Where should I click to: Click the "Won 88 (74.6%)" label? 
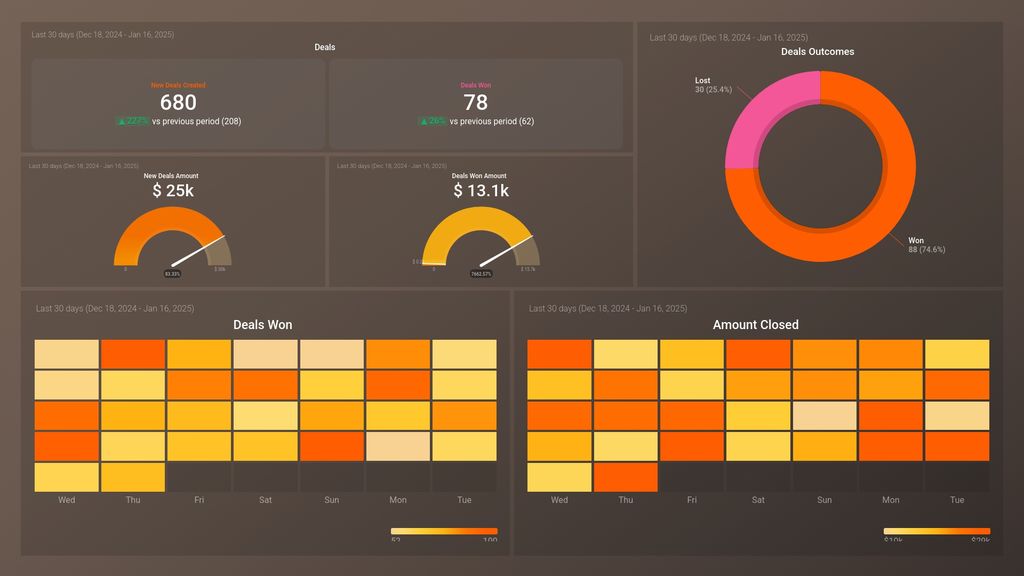point(927,245)
